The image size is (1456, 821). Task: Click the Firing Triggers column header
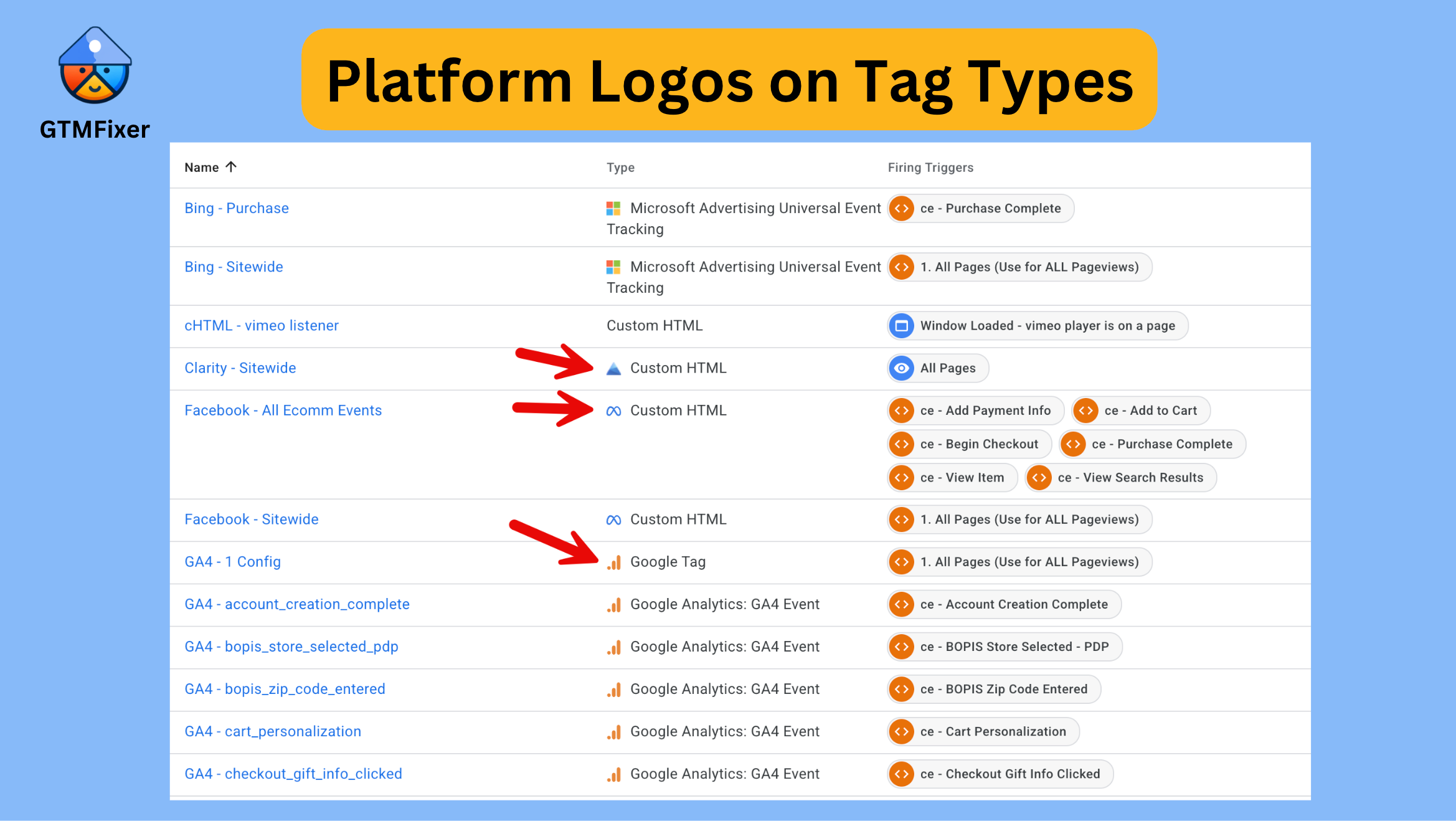(930, 167)
